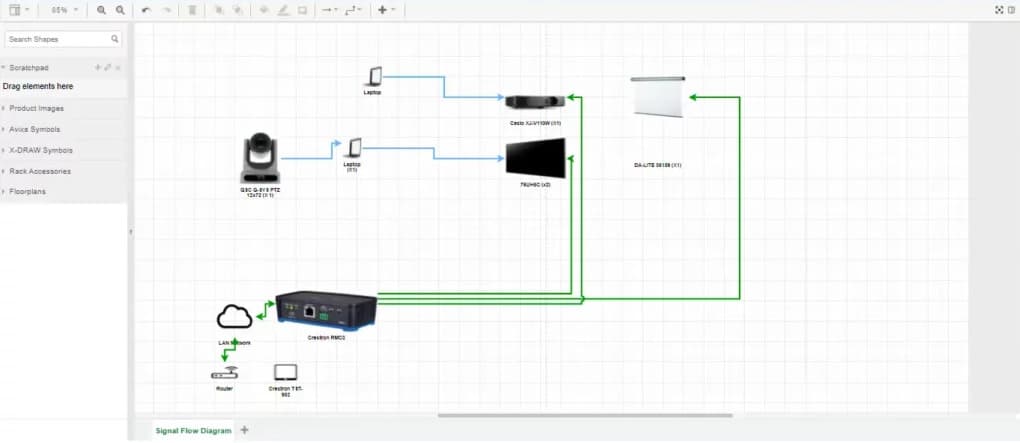Click the delete trash icon
The width and height of the screenshot is (1020, 443).
(192, 10)
